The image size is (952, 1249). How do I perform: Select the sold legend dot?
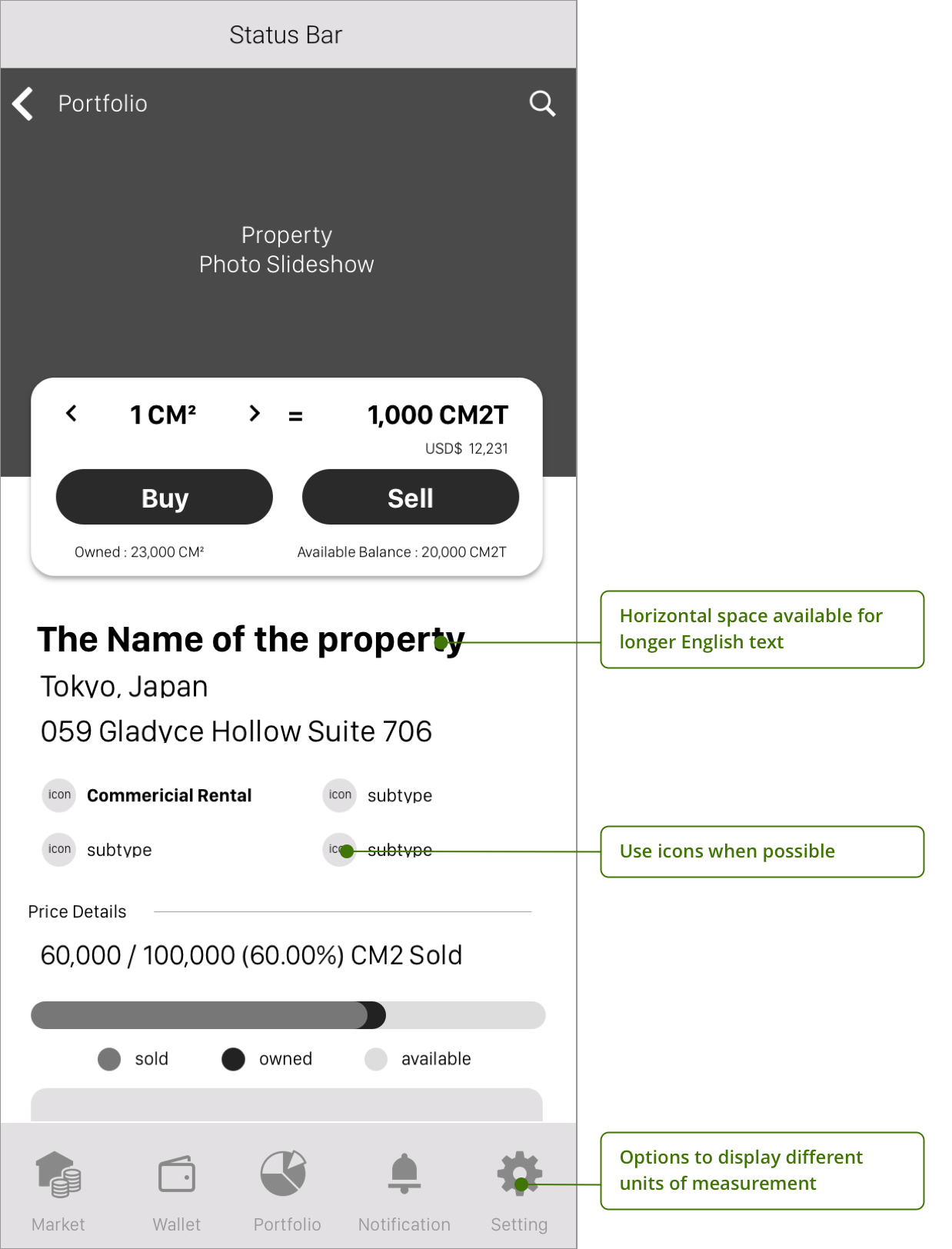[109, 1059]
